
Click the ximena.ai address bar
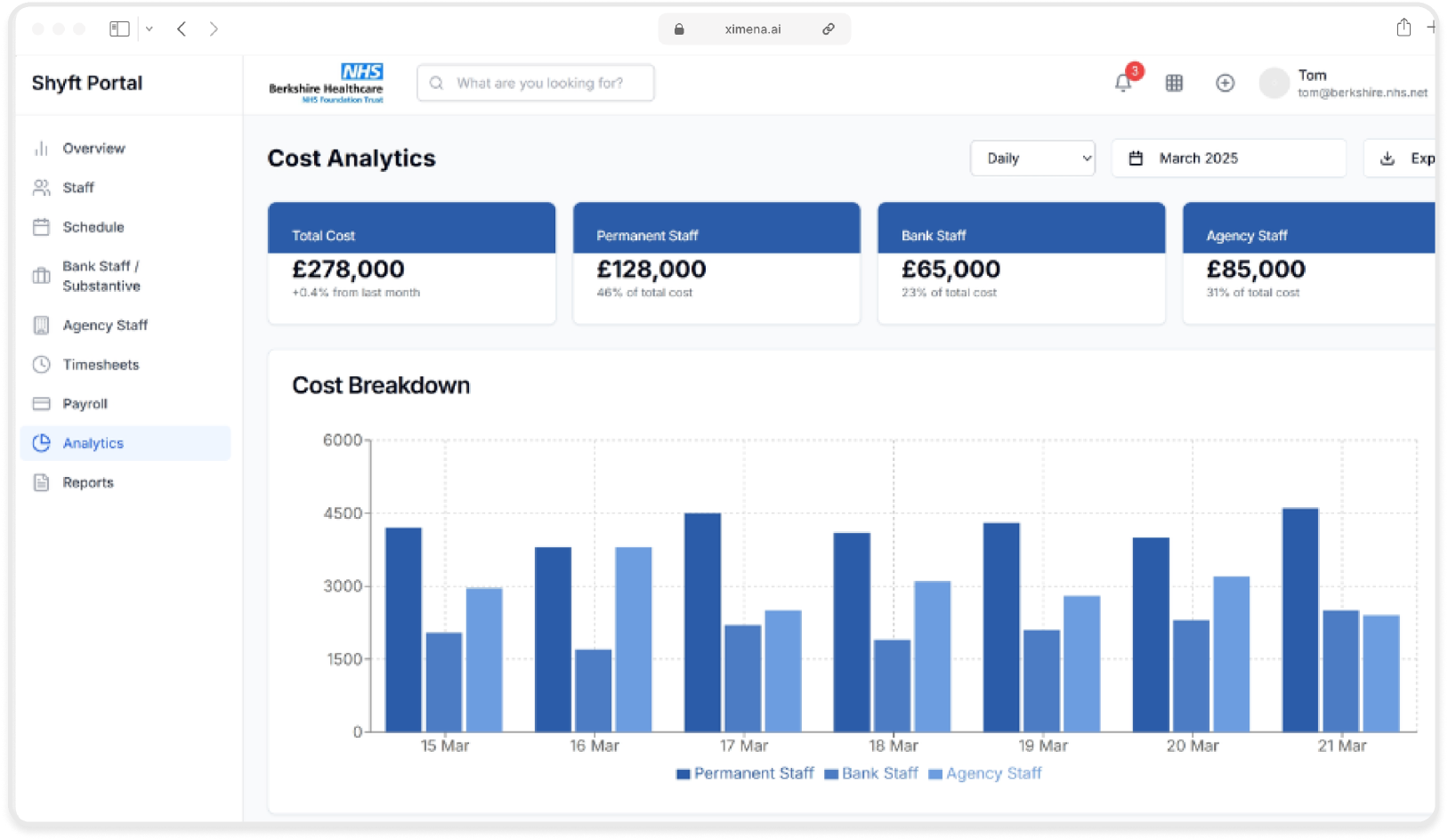754,29
